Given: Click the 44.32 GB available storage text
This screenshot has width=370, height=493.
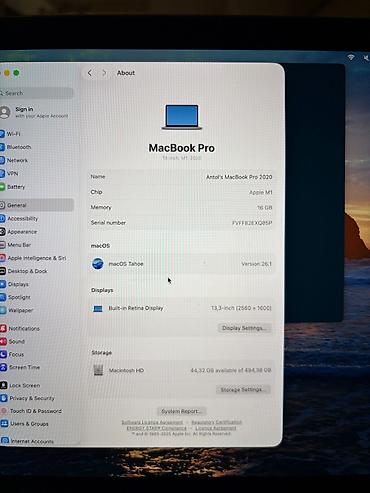Looking at the screenshot, I should click(231, 370).
